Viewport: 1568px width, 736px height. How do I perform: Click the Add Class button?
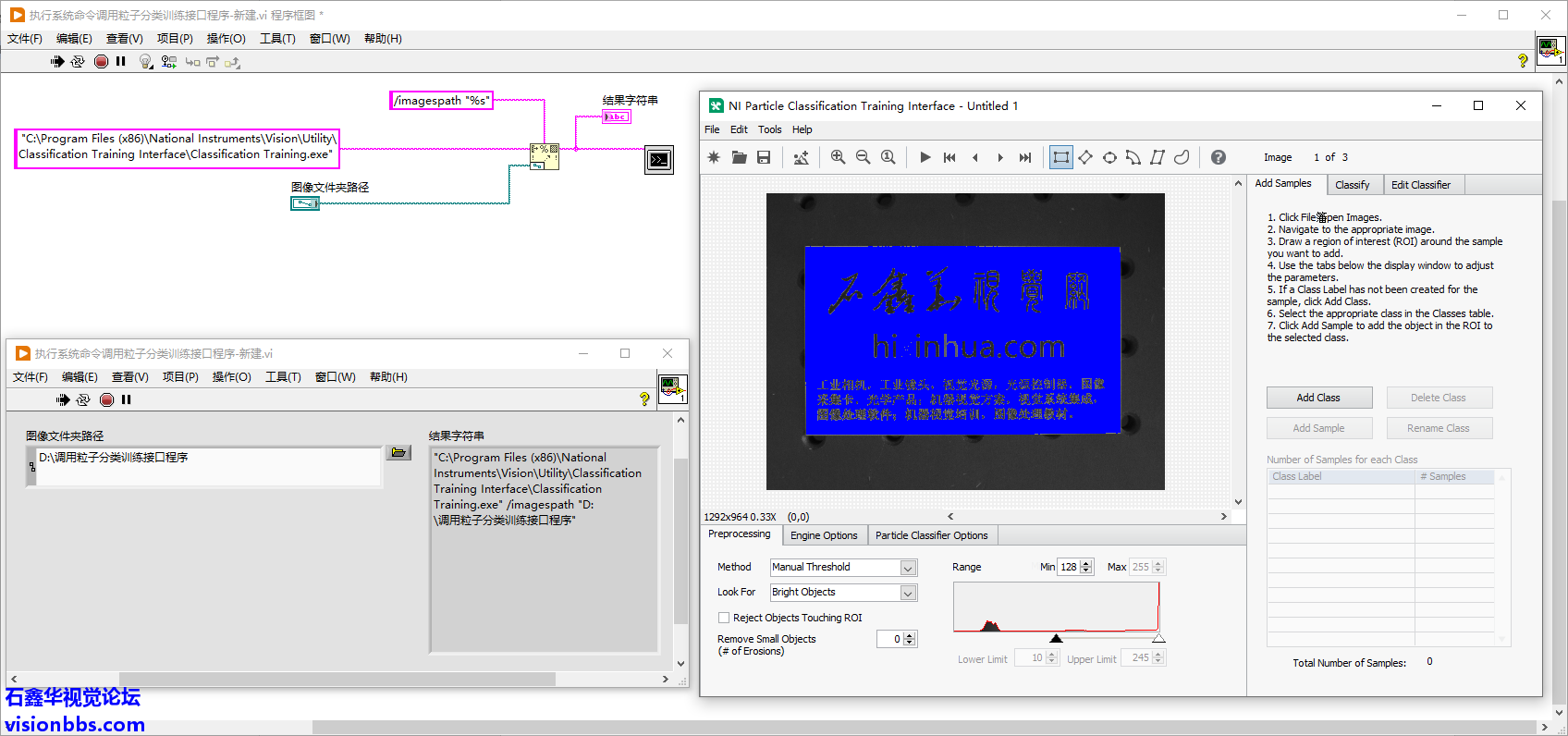tap(1318, 398)
